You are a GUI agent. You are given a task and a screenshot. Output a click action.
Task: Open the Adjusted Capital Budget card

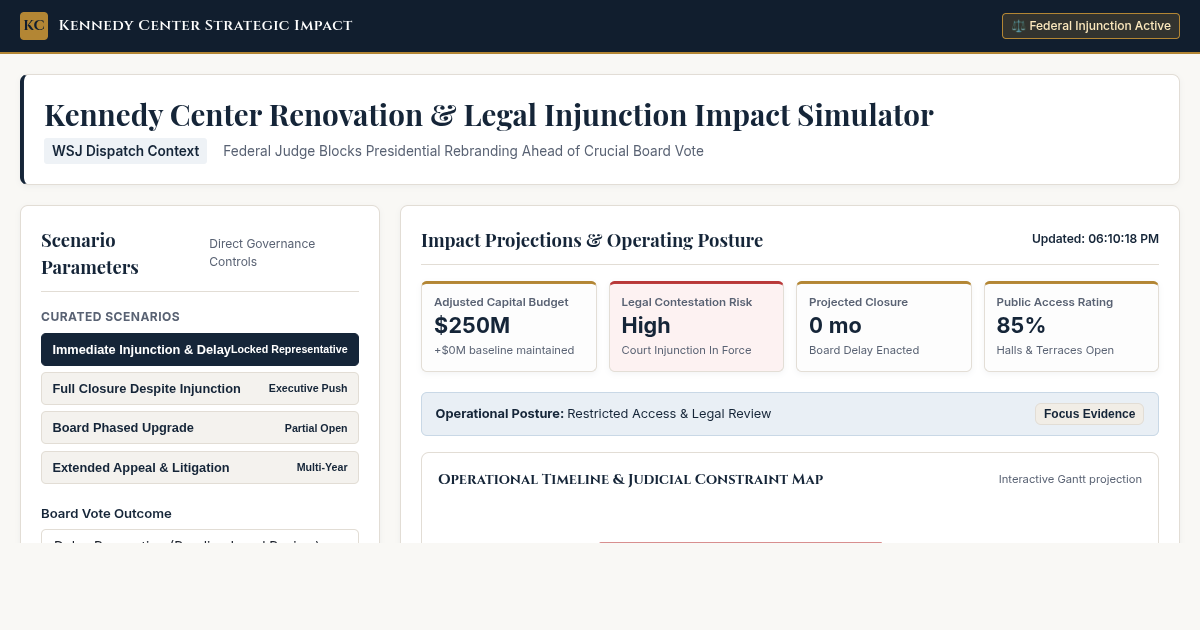(x=509, y=326)
